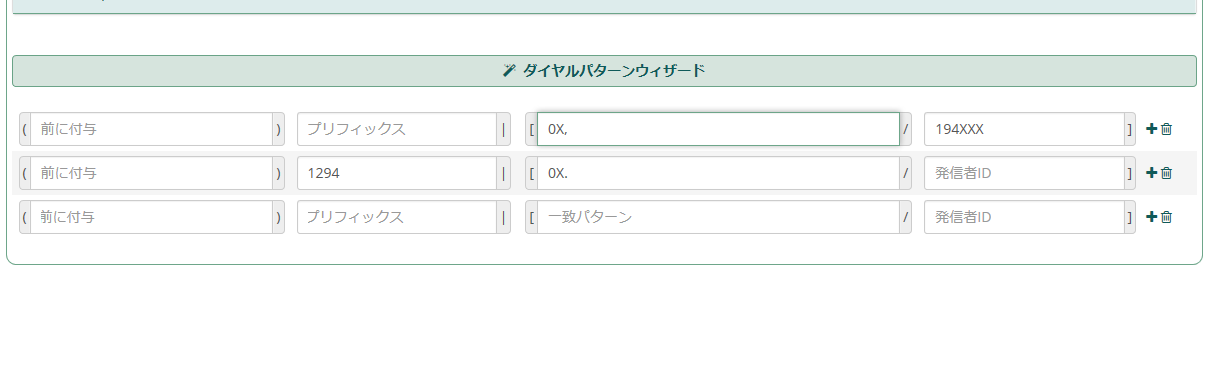Screen dimensions: 1224x380
Task: Add row after the 1294 prefix row
Action: pos(1151,173)
